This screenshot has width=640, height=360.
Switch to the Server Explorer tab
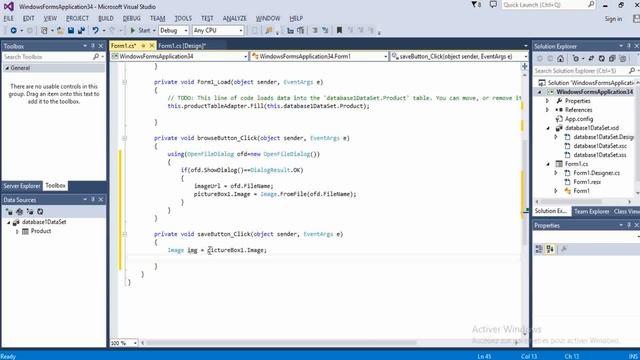pyautogui.click(x=22, y=186)
